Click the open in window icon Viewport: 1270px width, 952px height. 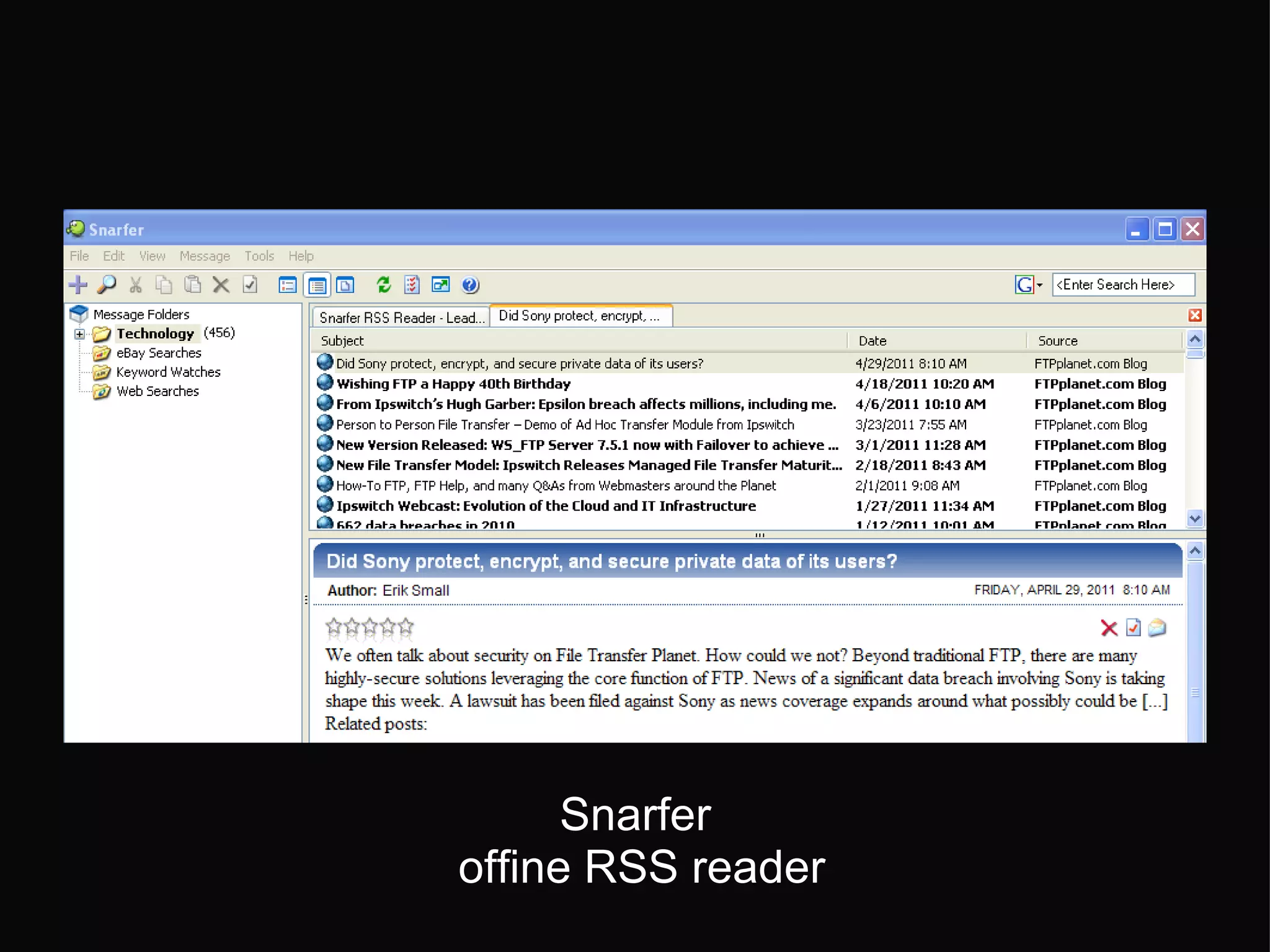(x=441, y=285)
